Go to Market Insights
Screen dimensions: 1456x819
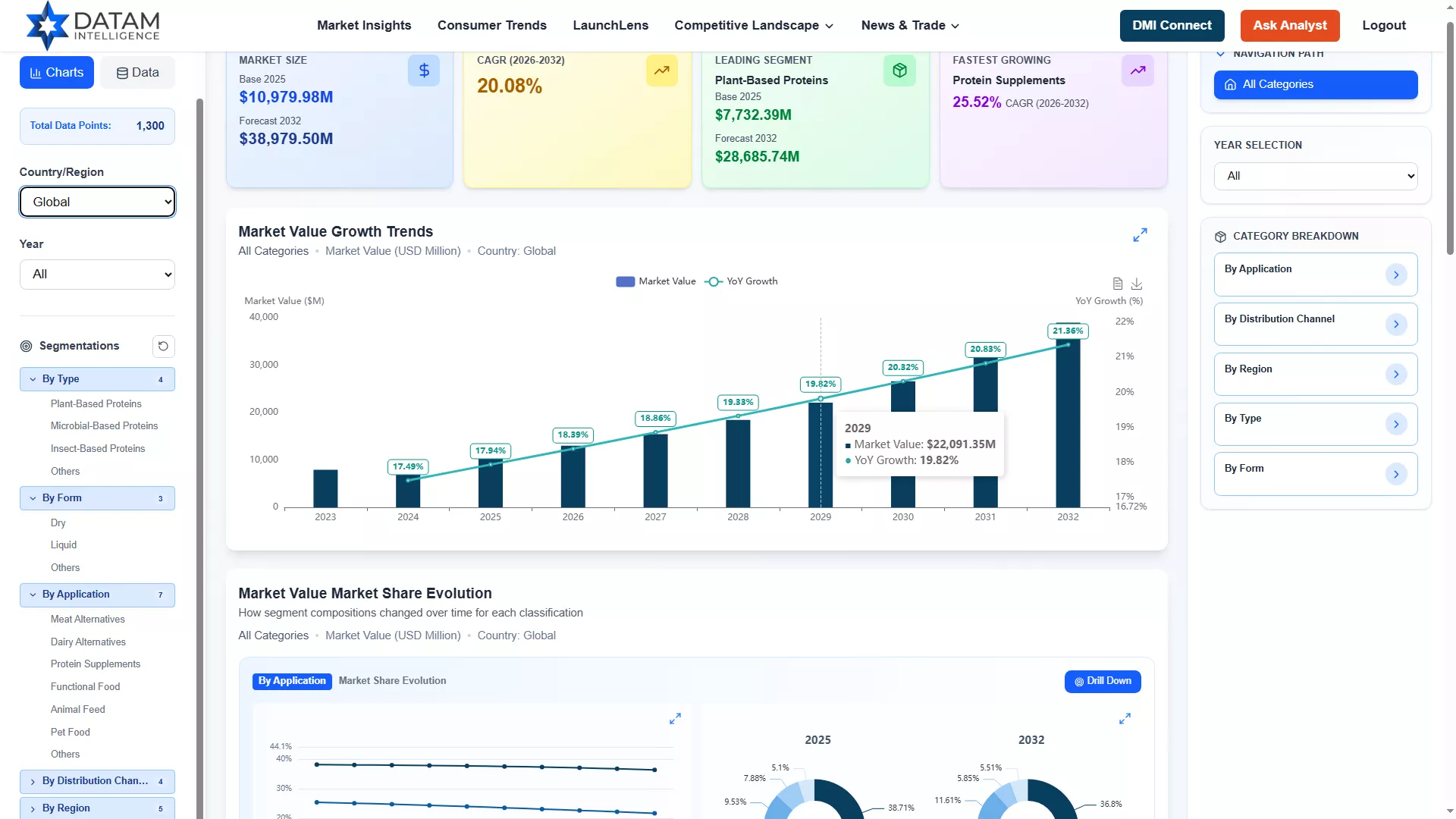tap(364, 25)
